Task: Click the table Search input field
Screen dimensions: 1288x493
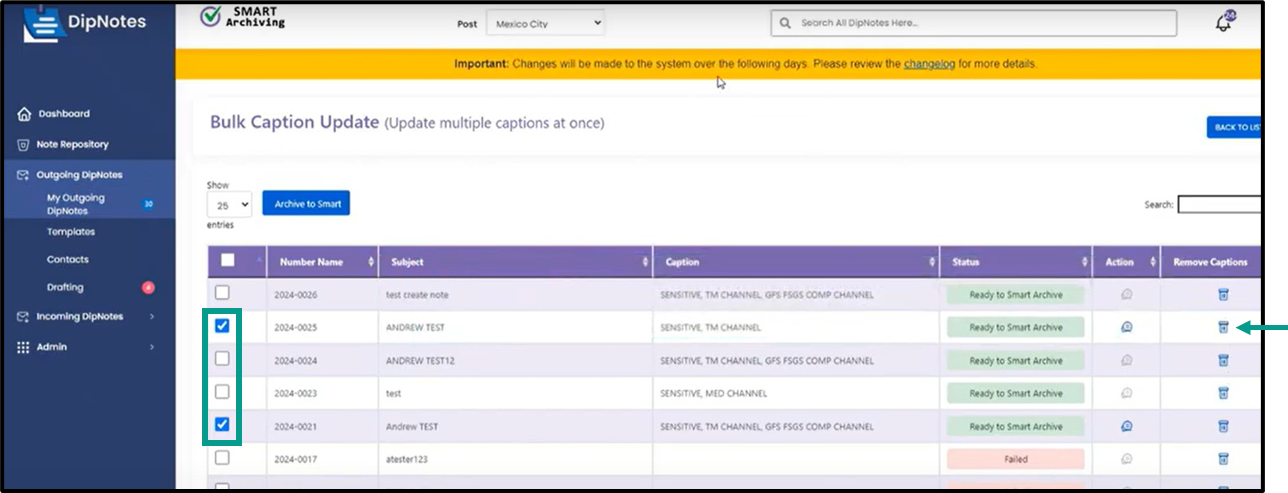Action: tap(1220, 204)
